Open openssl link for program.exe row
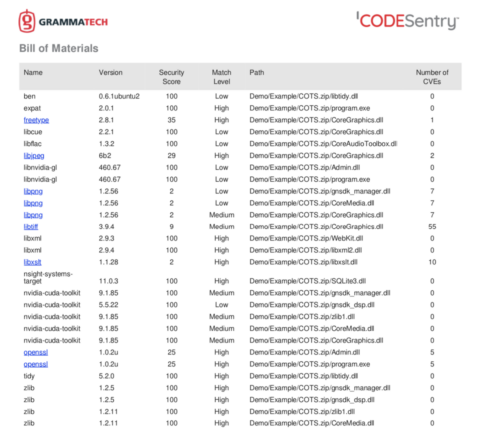The height and width of the screenshot is (436, 480). (36, 364)
